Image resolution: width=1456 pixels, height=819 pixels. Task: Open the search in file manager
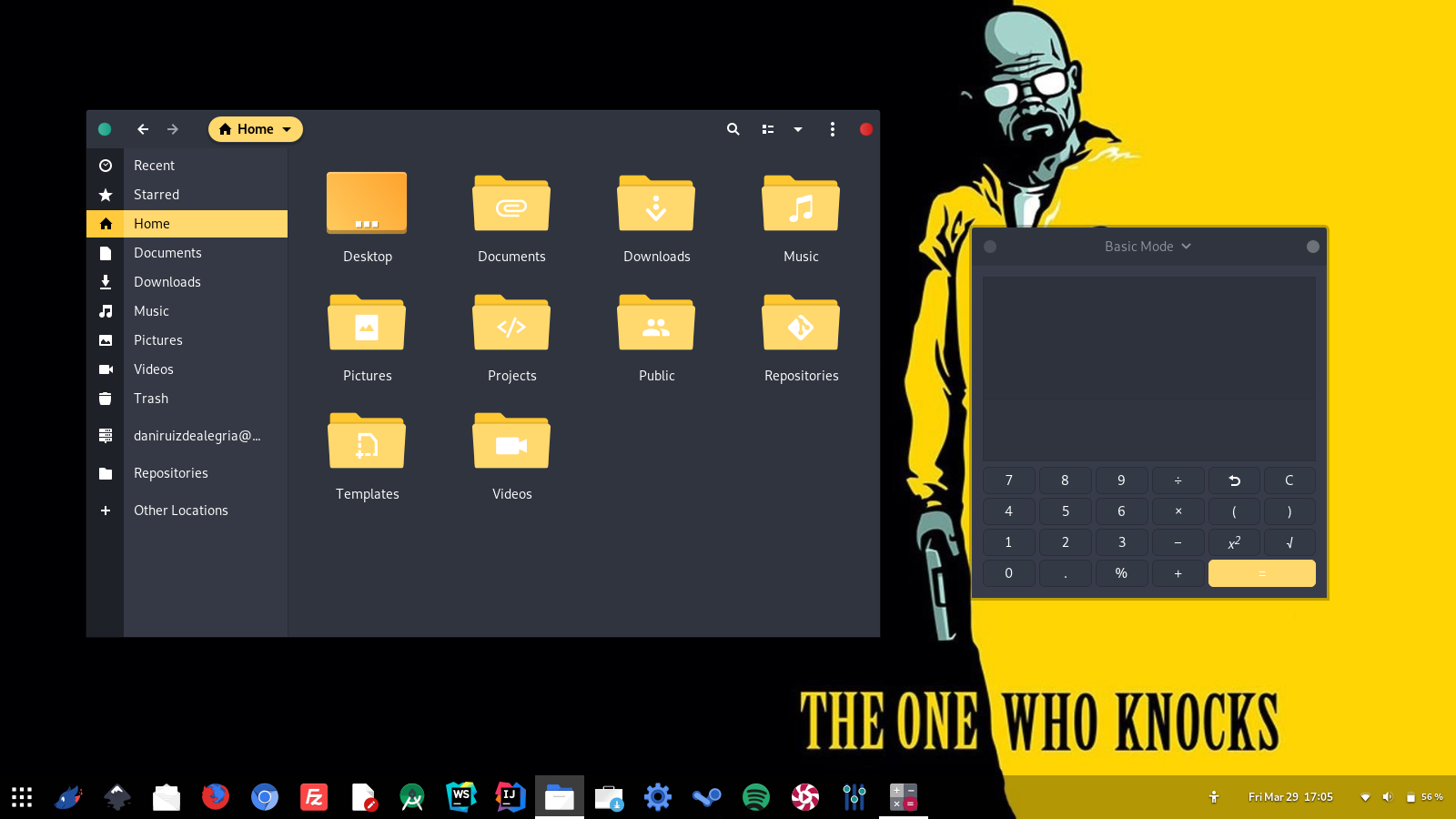[733, 129]
